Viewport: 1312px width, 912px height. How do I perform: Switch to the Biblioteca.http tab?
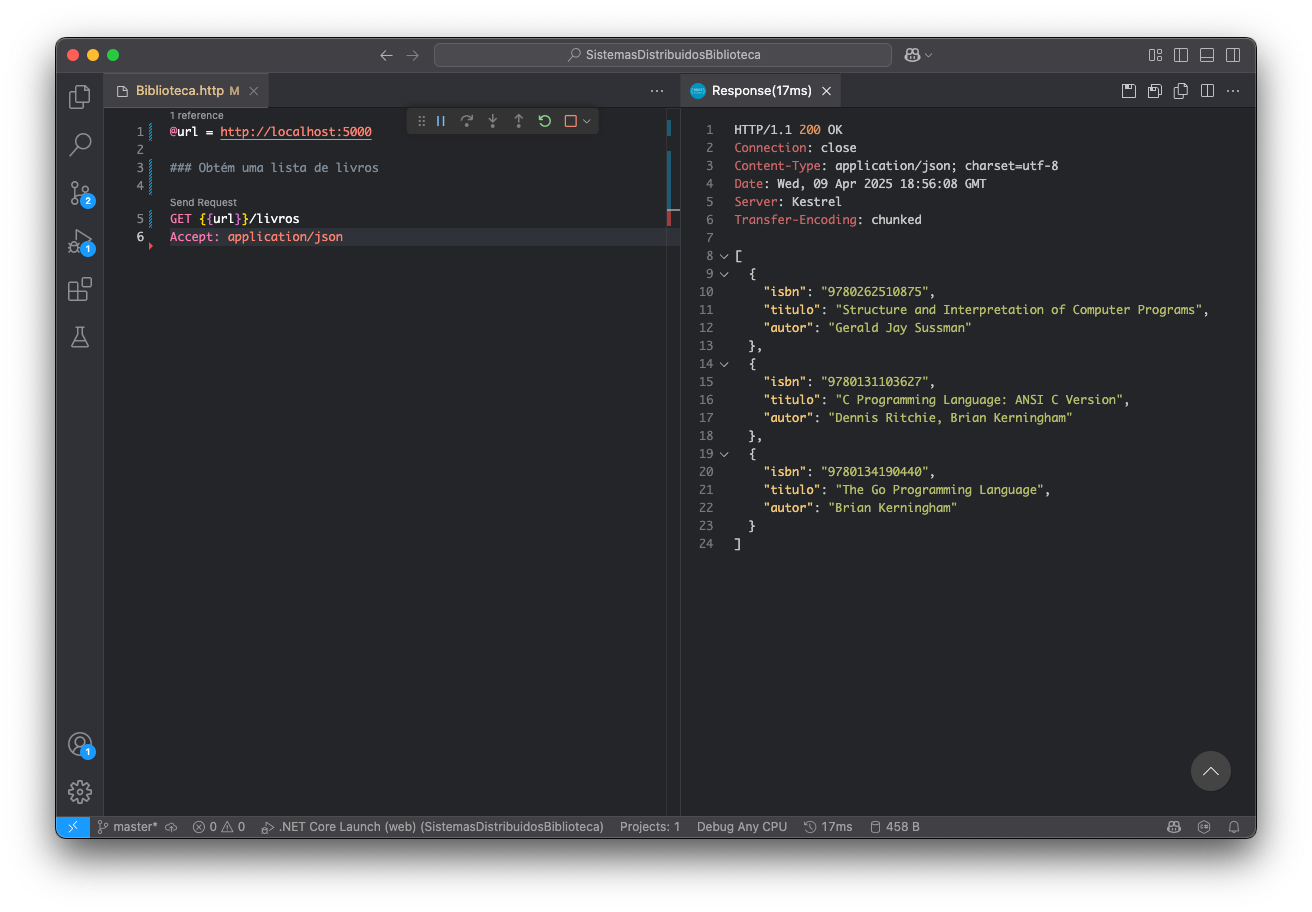pyautogui.click(x=179, y=91)
